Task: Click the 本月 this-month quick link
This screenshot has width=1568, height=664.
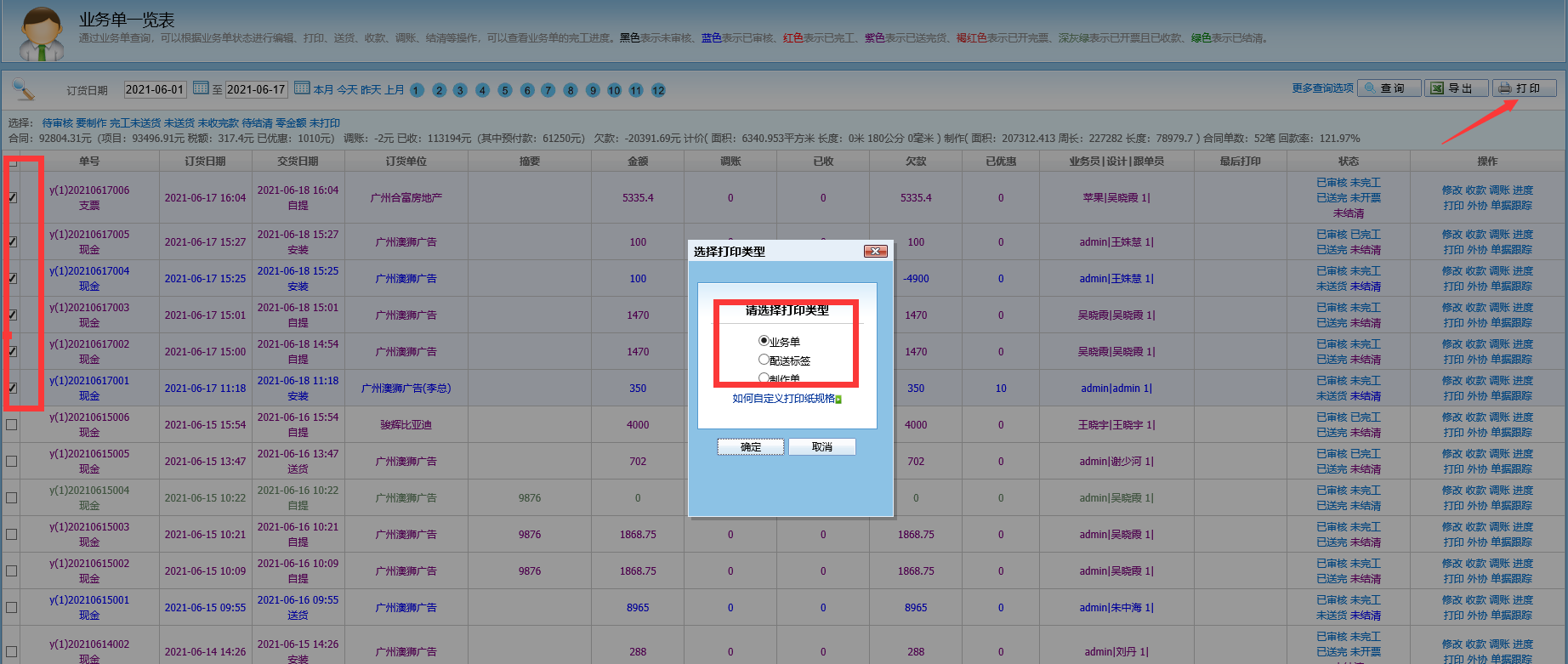Action: click(x=323, y=90)
